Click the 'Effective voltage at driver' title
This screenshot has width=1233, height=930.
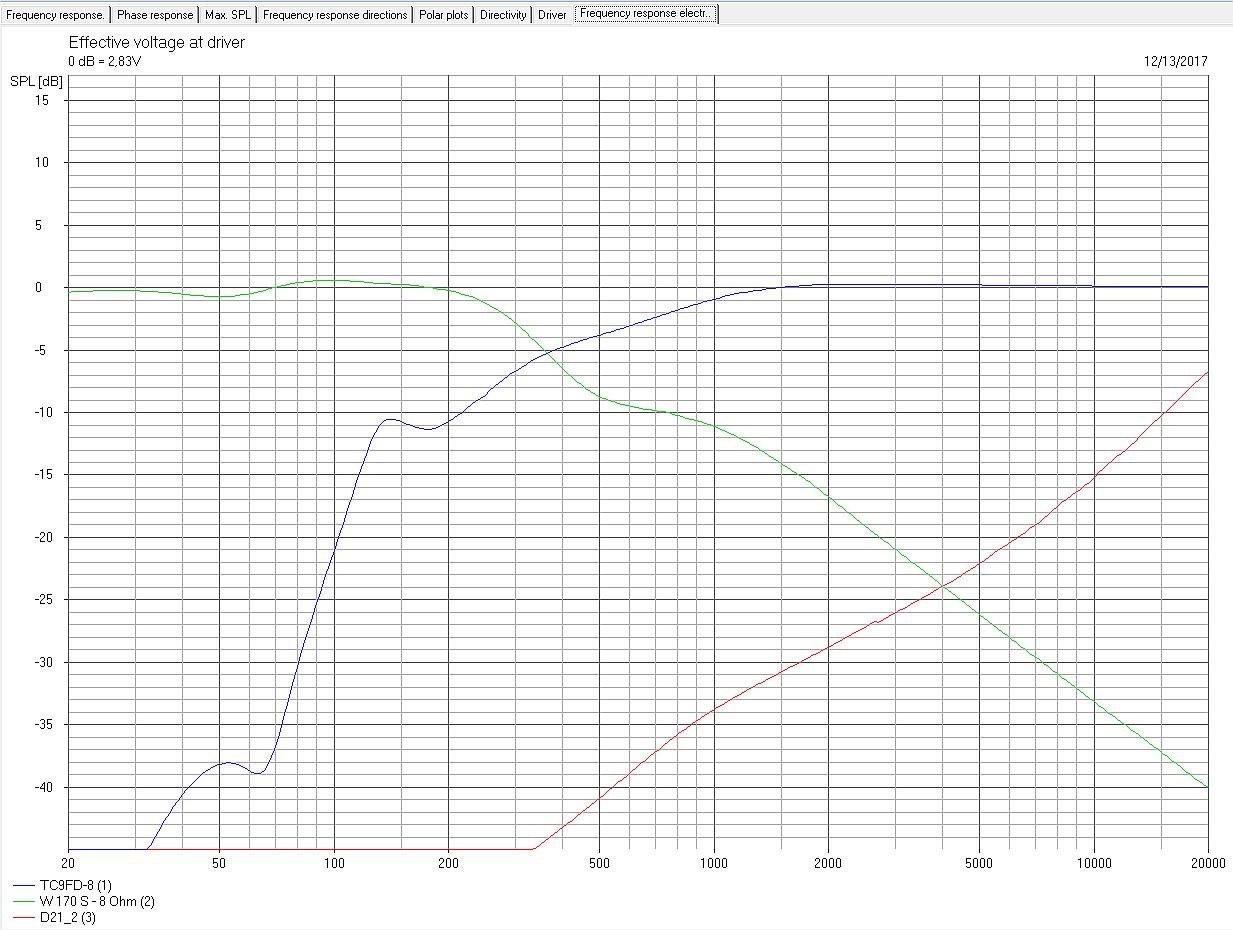[x=156, y=43]
